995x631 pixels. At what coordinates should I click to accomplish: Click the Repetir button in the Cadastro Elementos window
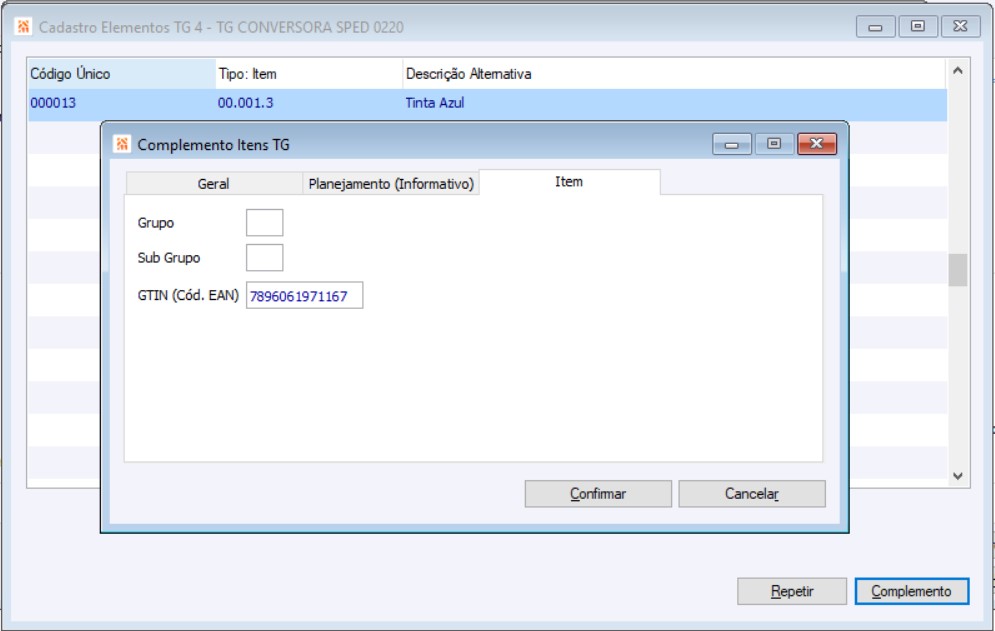[792, 591]
